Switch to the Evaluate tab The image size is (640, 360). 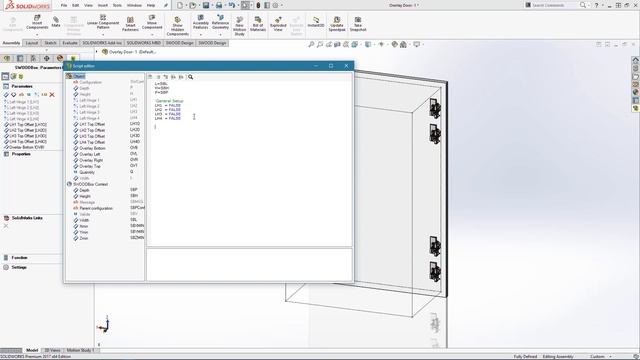pos(70,43)
